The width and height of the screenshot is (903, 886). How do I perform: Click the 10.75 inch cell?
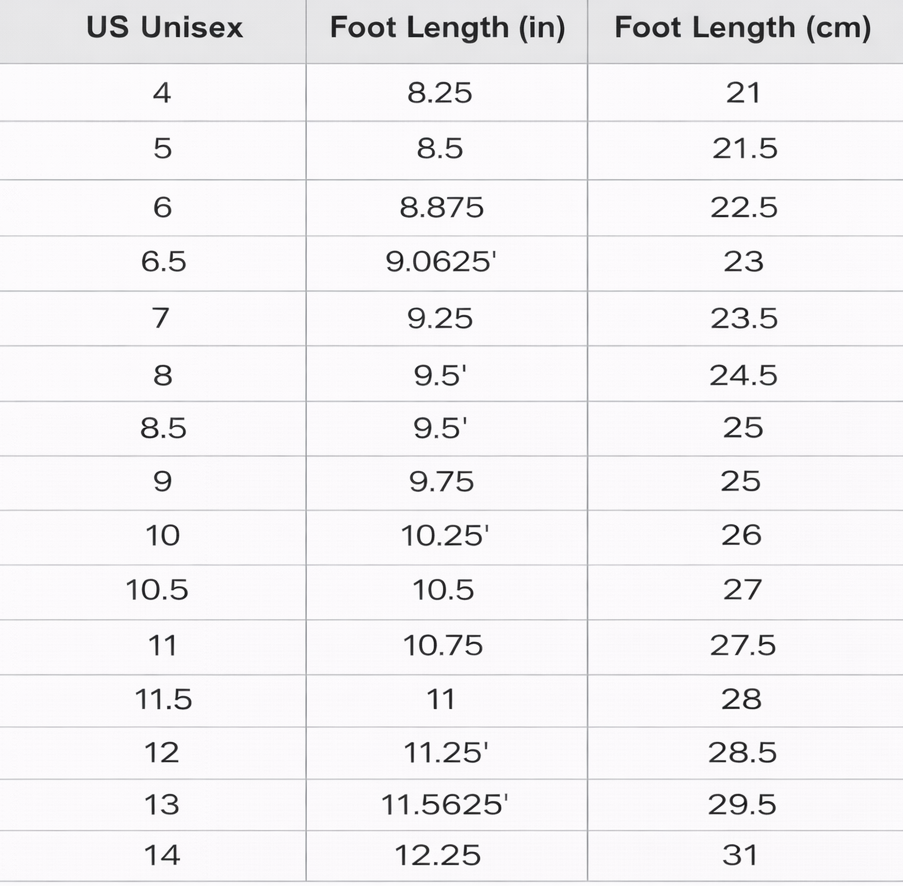click(442, 645)
